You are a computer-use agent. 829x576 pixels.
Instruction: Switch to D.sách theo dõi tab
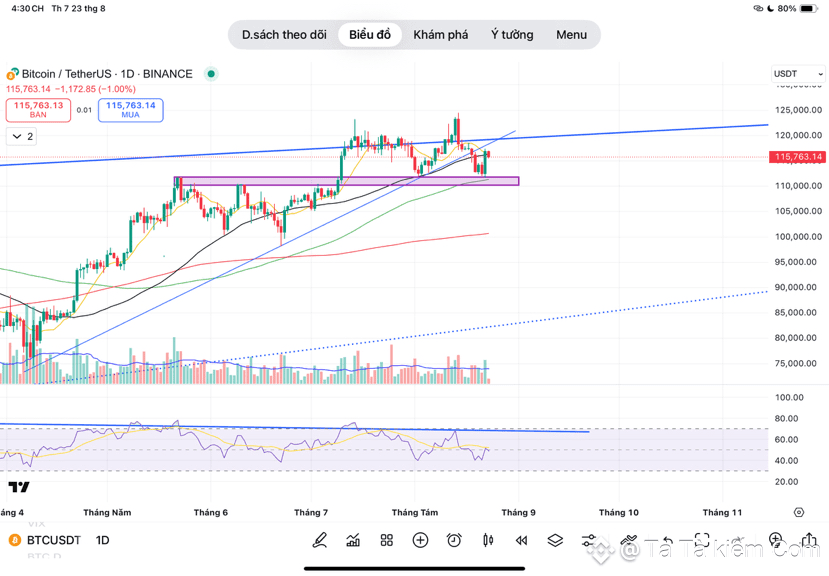[284, 35]
